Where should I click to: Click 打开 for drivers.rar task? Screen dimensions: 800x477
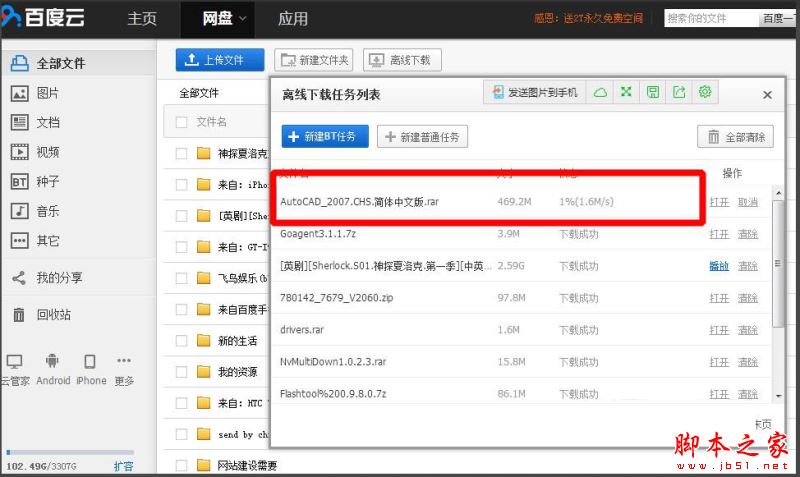tap(719, 330)
